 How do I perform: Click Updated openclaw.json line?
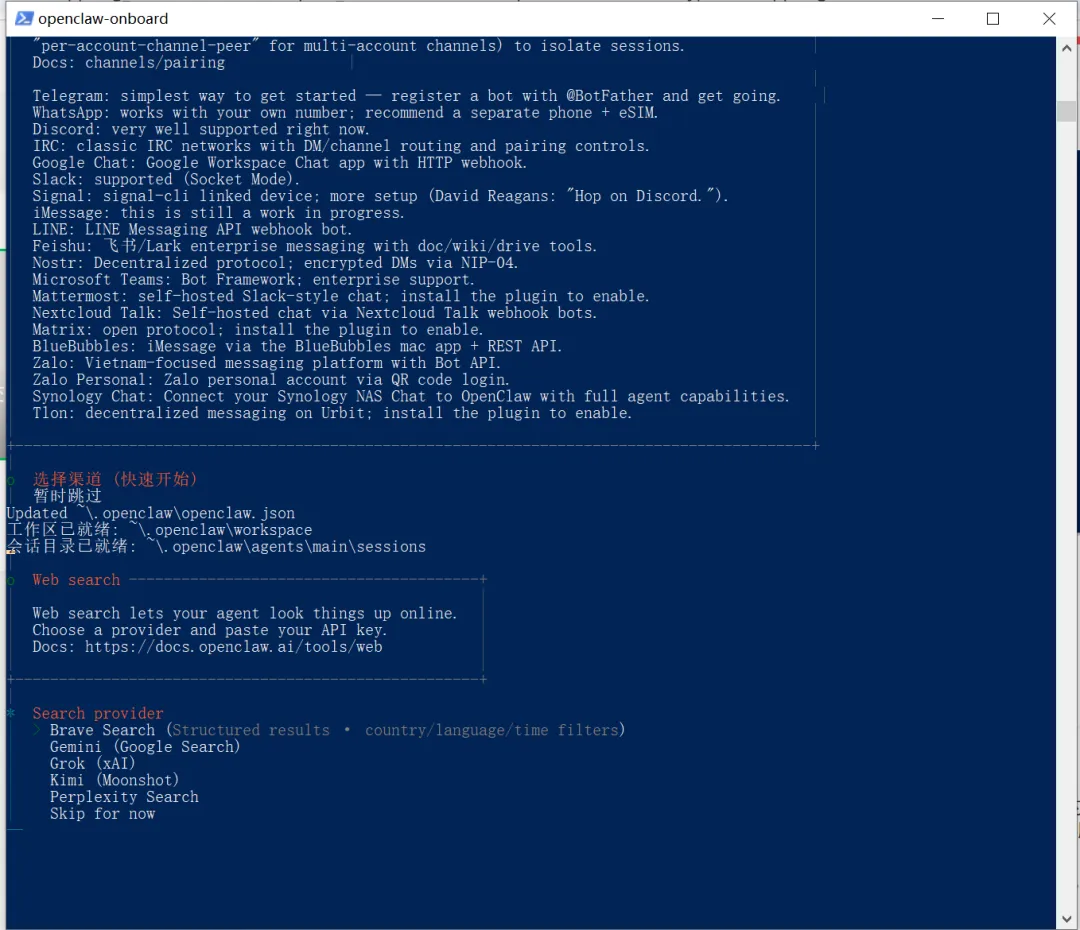[x=151, y=513]
